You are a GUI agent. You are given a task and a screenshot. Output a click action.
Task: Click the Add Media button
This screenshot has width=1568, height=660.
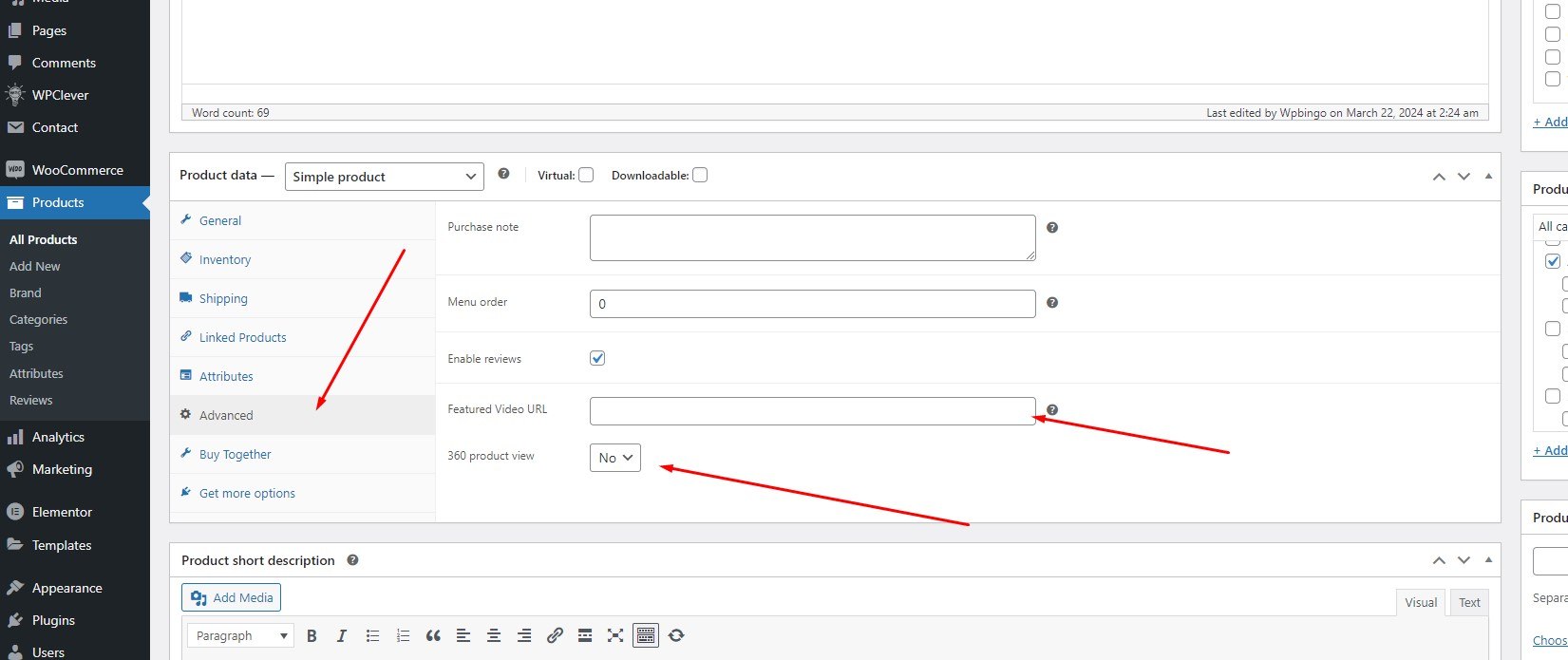tap(232, 597)
